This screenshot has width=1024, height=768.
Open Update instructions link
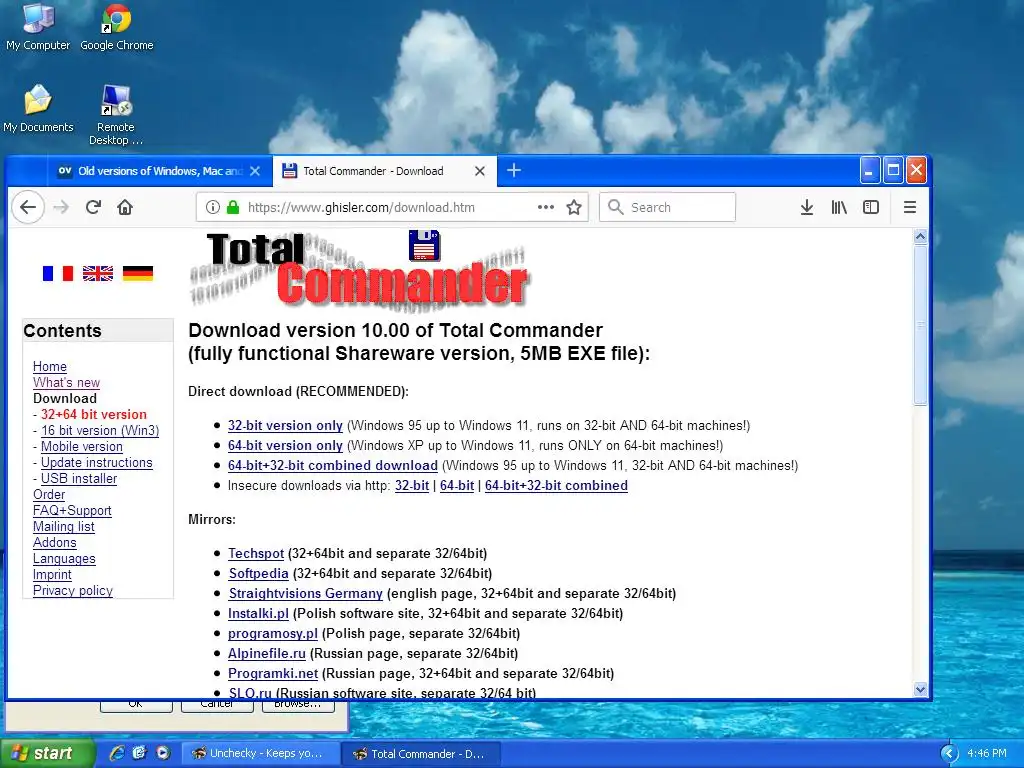click(97, 462)
